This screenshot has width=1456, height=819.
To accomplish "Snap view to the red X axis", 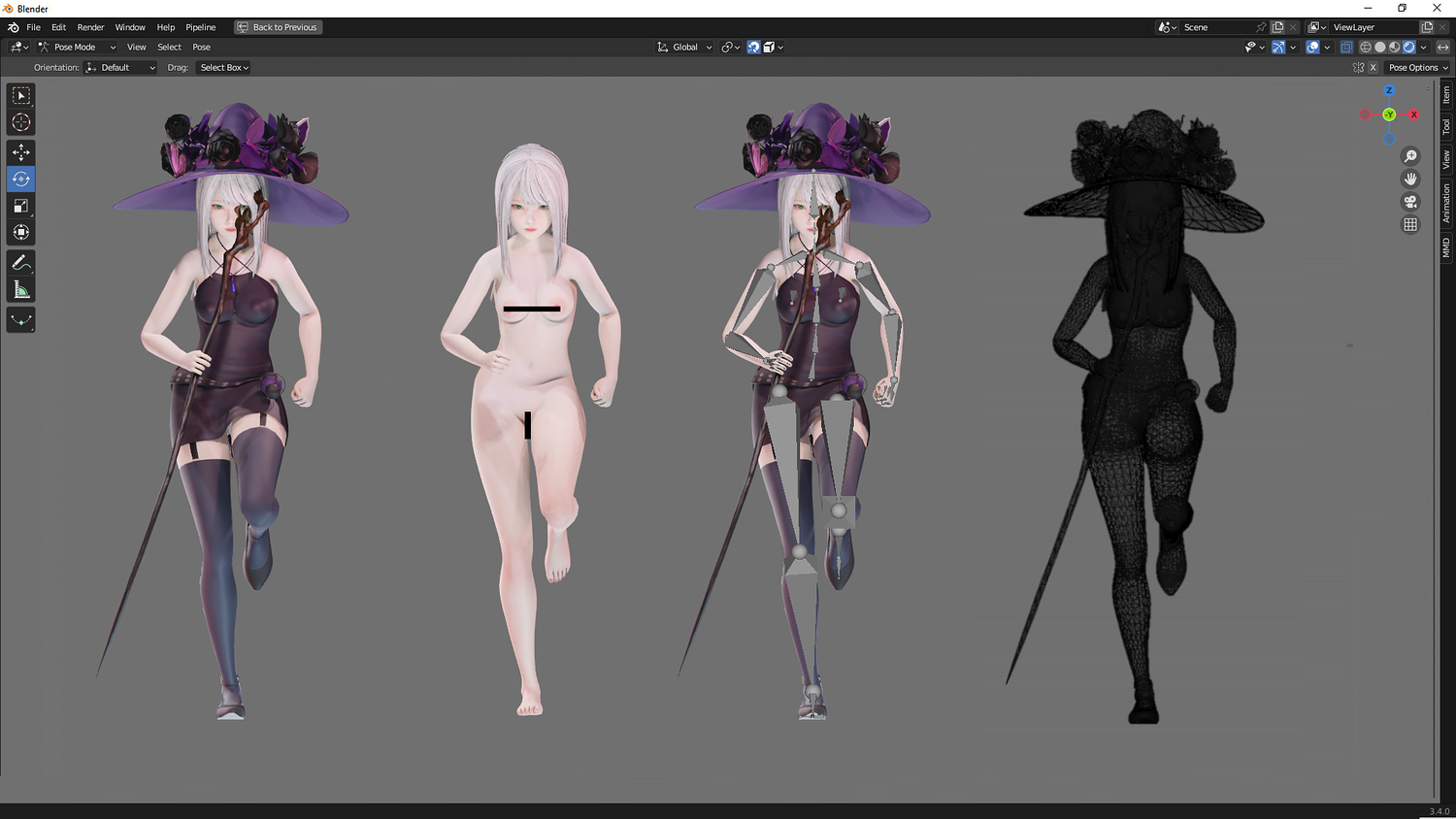I will [x=1414, y=115].
